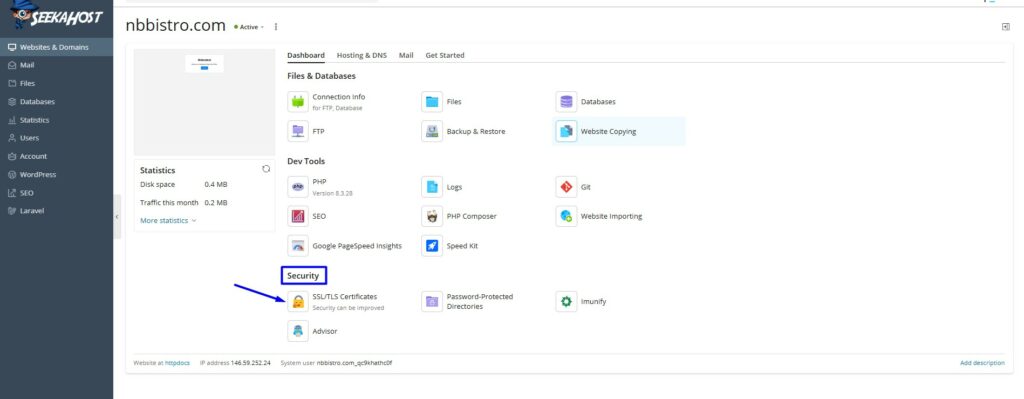Image resolution: width=1024 pixels, height=399 pixels.
Task: Open the httpdocs link
Action: [177, 362]
